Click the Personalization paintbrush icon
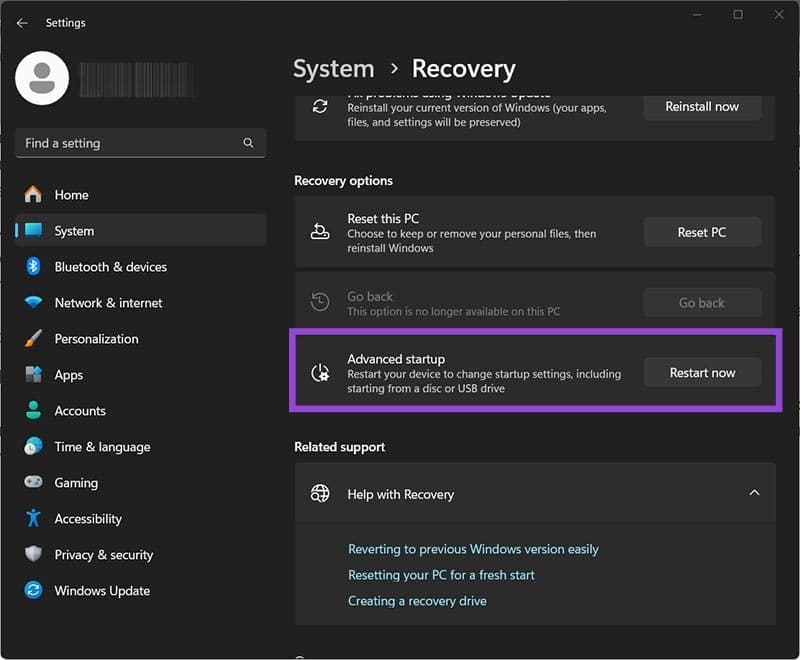 click(33, 339)
